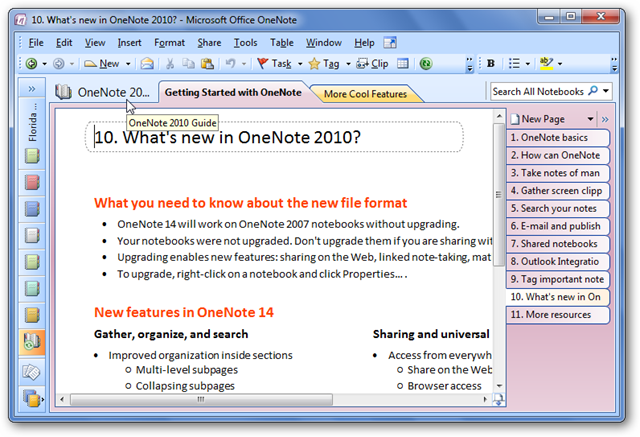Open the Format menu
640x437 pixels.
pyautogui.click(x=169, y=42)
